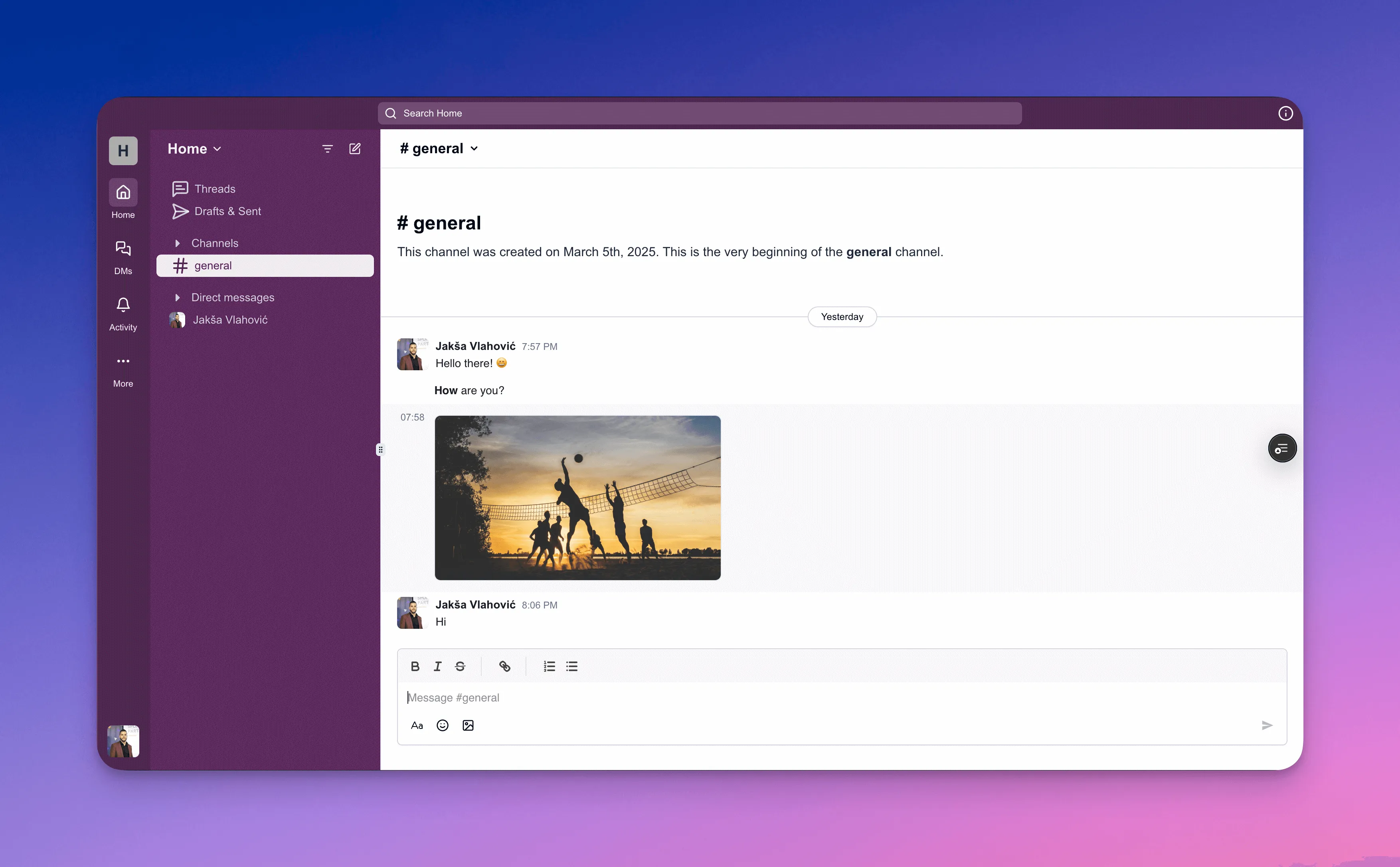
Task: Toggle italic text formatting
Action: pos(437,666)
